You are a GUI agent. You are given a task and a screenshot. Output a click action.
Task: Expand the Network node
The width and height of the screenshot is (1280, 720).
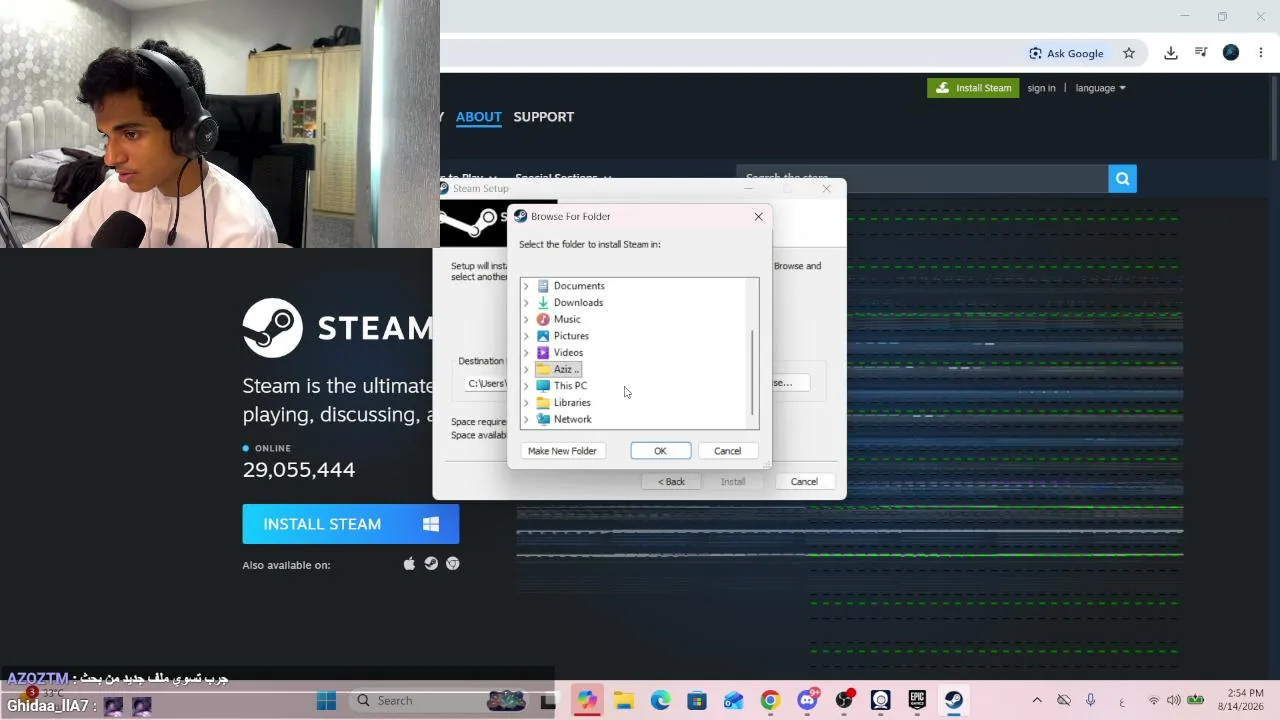pyautogui.click(x=526, y=419)
